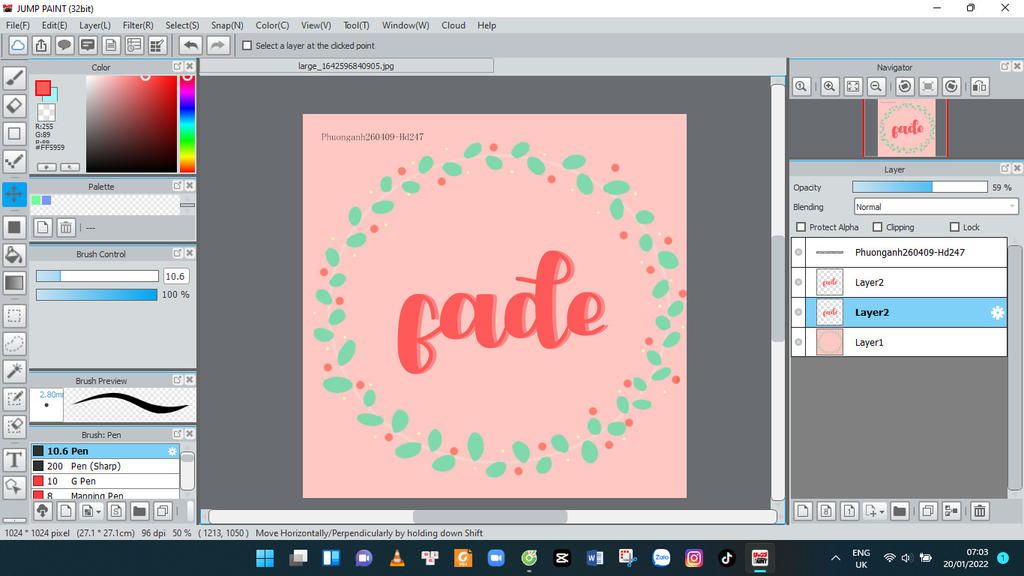Toggle visibility of highlighted Layer2
This screenshot has height=576, width=1024.
coord(798,312)
